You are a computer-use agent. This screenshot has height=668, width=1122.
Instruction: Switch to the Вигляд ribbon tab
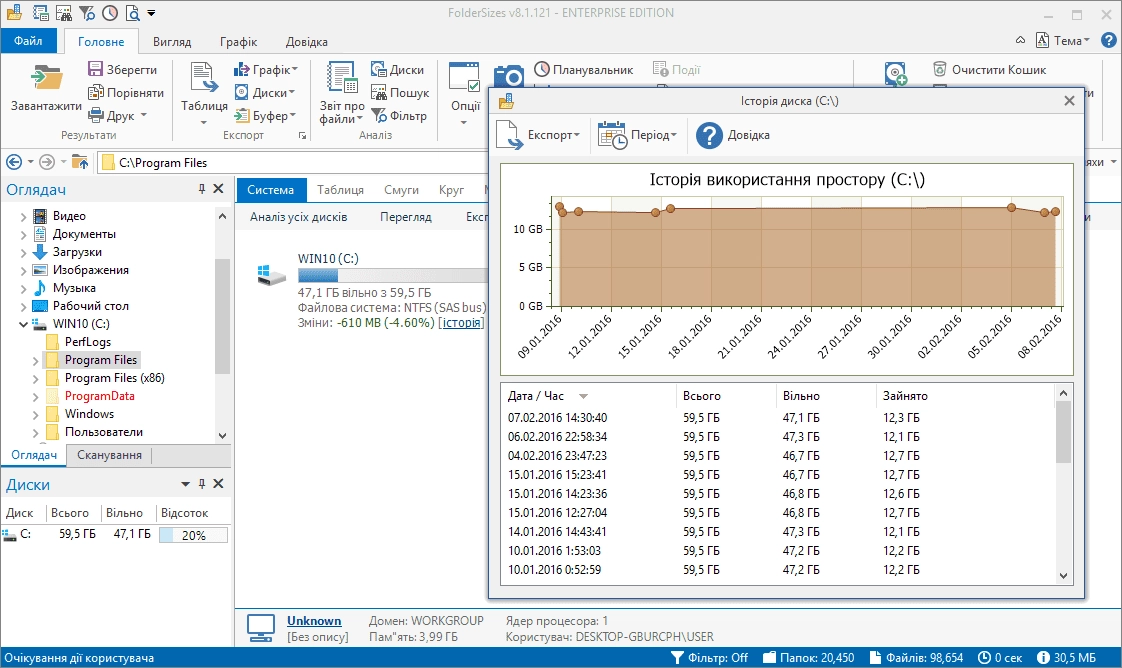pos(172,41)
